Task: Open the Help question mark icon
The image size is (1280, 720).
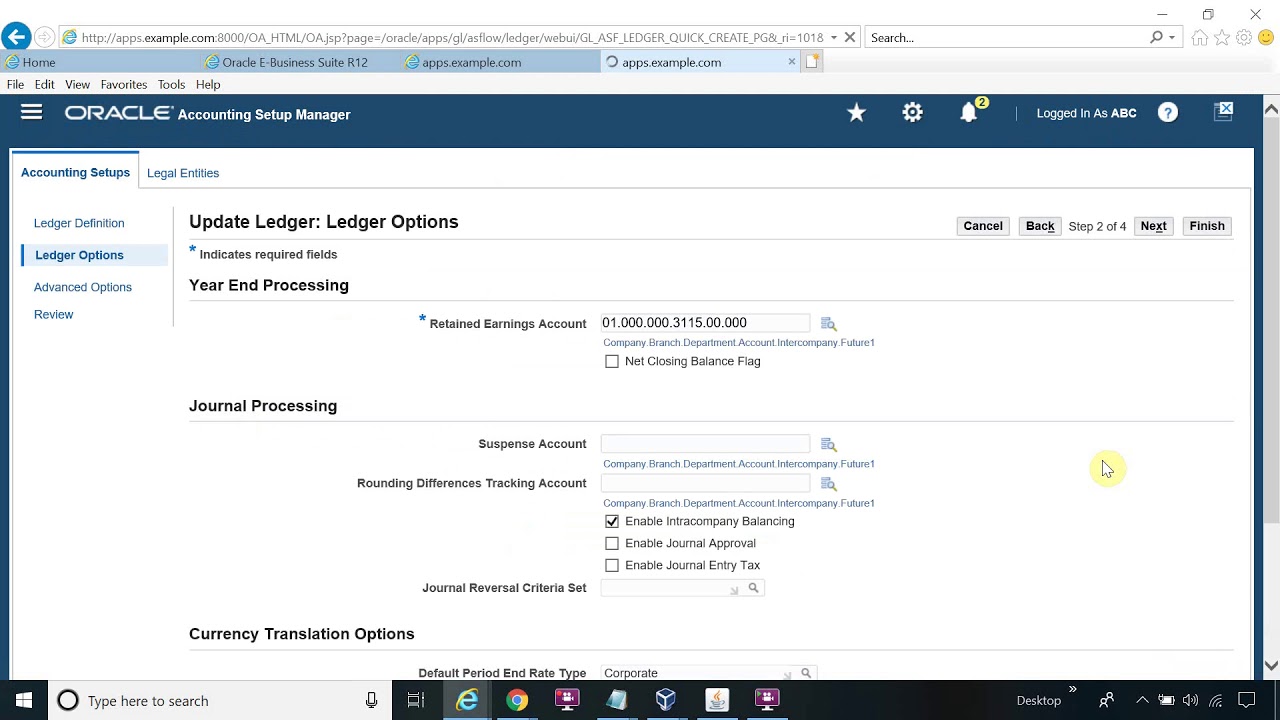Action: pyautogui.click(x=1168, y=113)
